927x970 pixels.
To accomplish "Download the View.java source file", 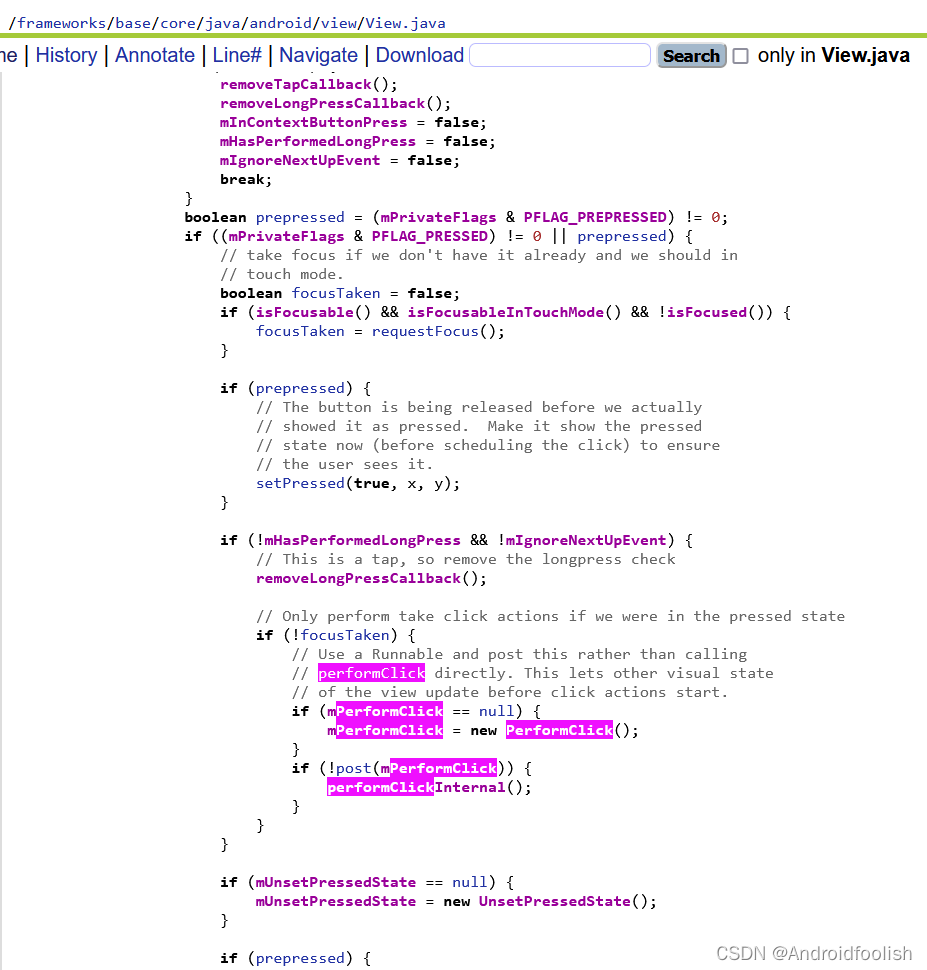I will pyautogui.click(x=419, y=55).
